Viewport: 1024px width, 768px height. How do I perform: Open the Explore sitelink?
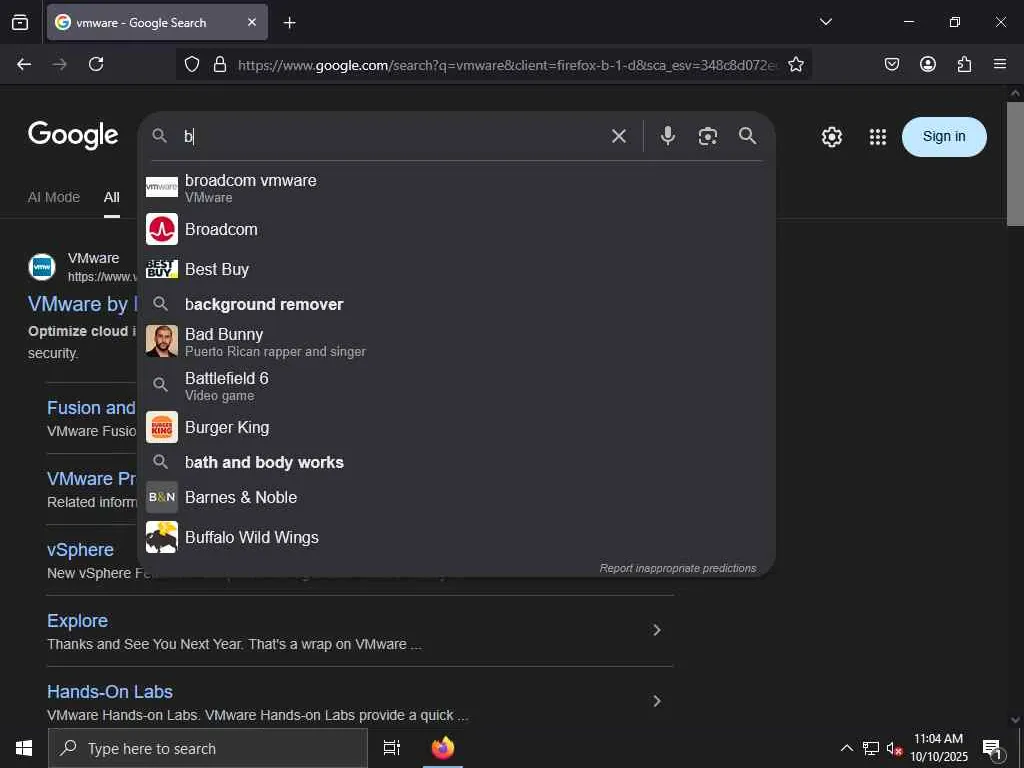point(77,620)
